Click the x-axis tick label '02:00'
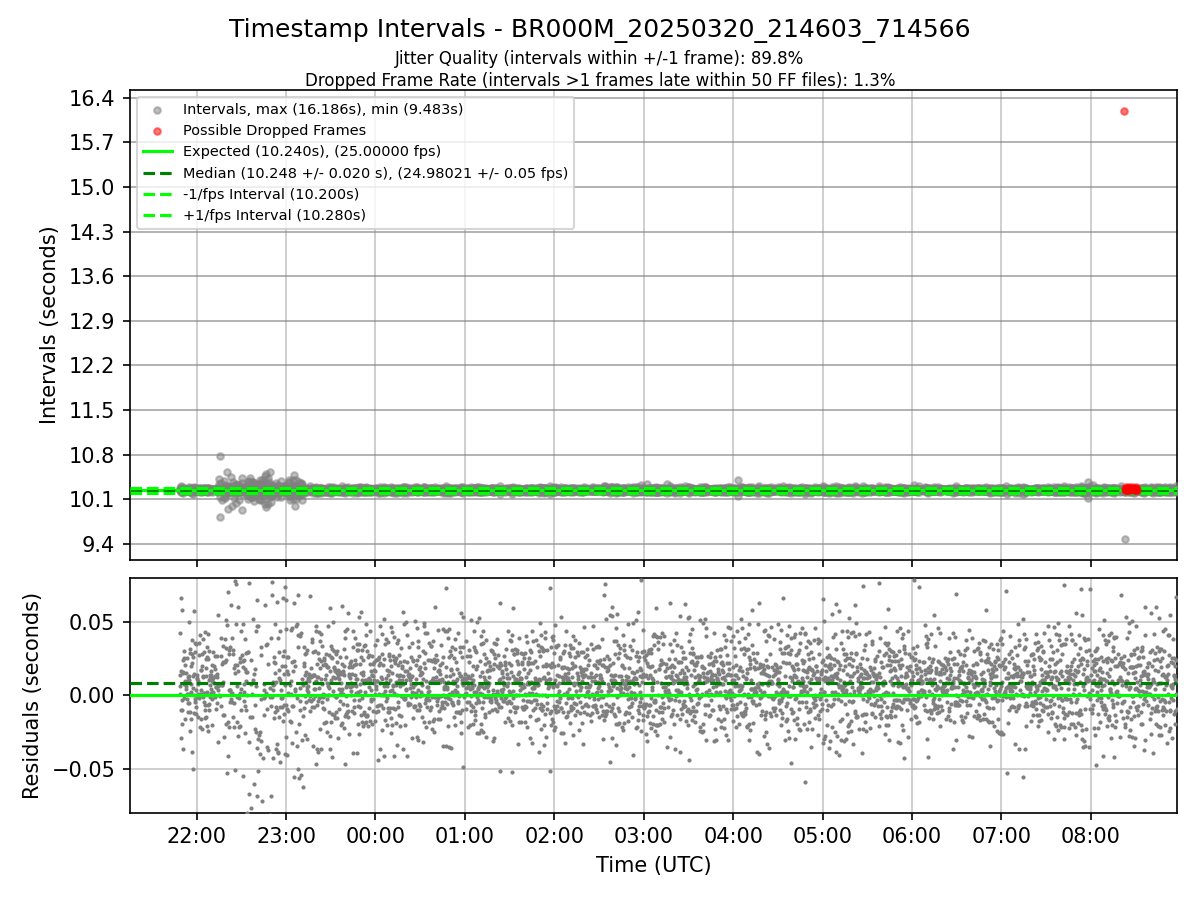Screen dimensions: 1200x900 pyautogui.click(x=554, y=834)
